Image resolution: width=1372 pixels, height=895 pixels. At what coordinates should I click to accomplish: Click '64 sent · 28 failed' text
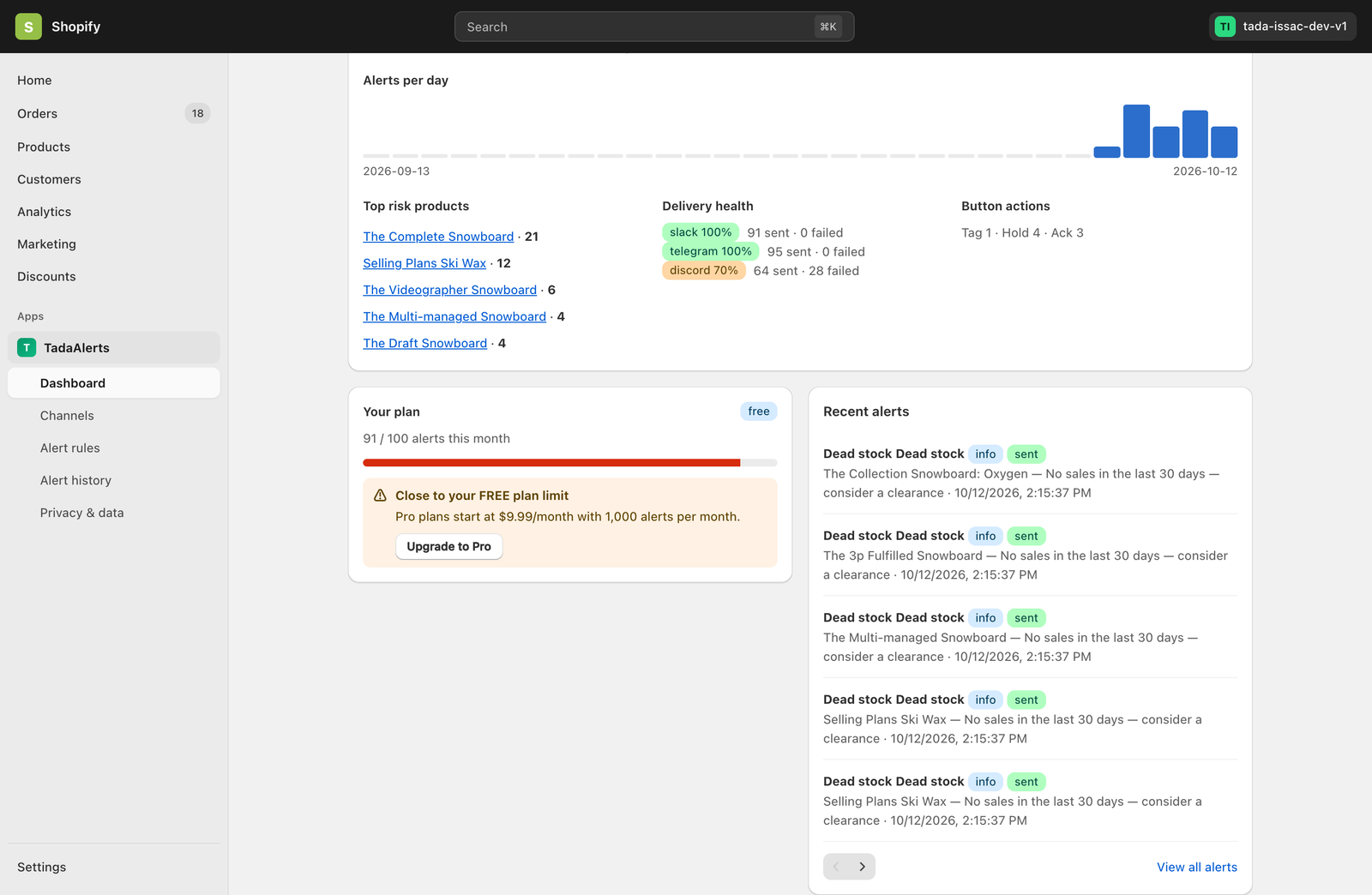tap(806, 271)
